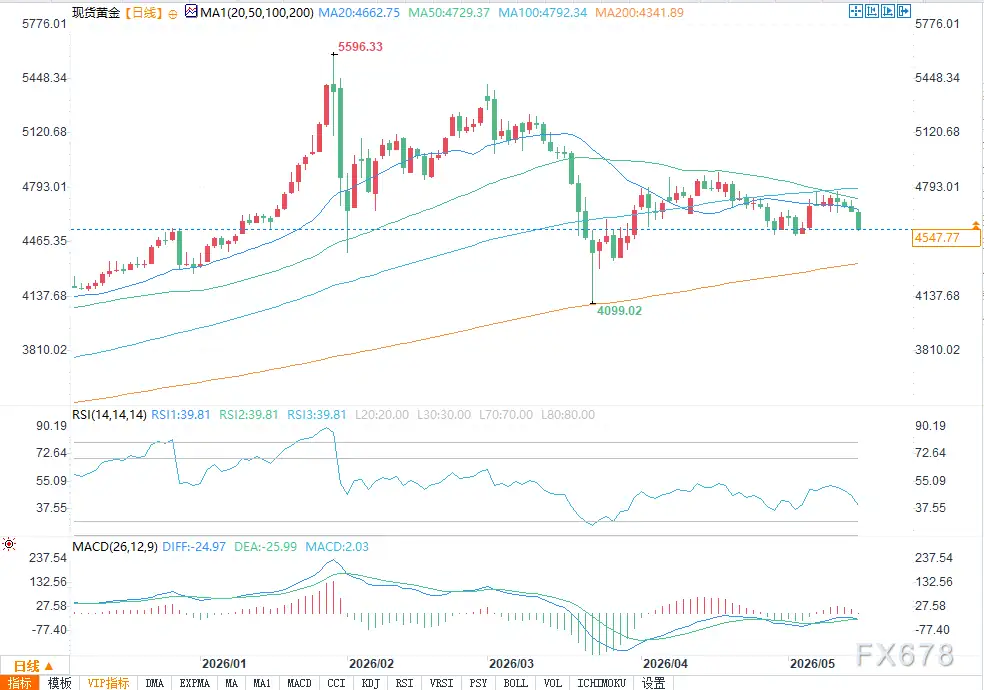The width and height of the screenshot is (984, 690).
Task: Click the 现货黄金 instrument title
Action: [96, 13]
